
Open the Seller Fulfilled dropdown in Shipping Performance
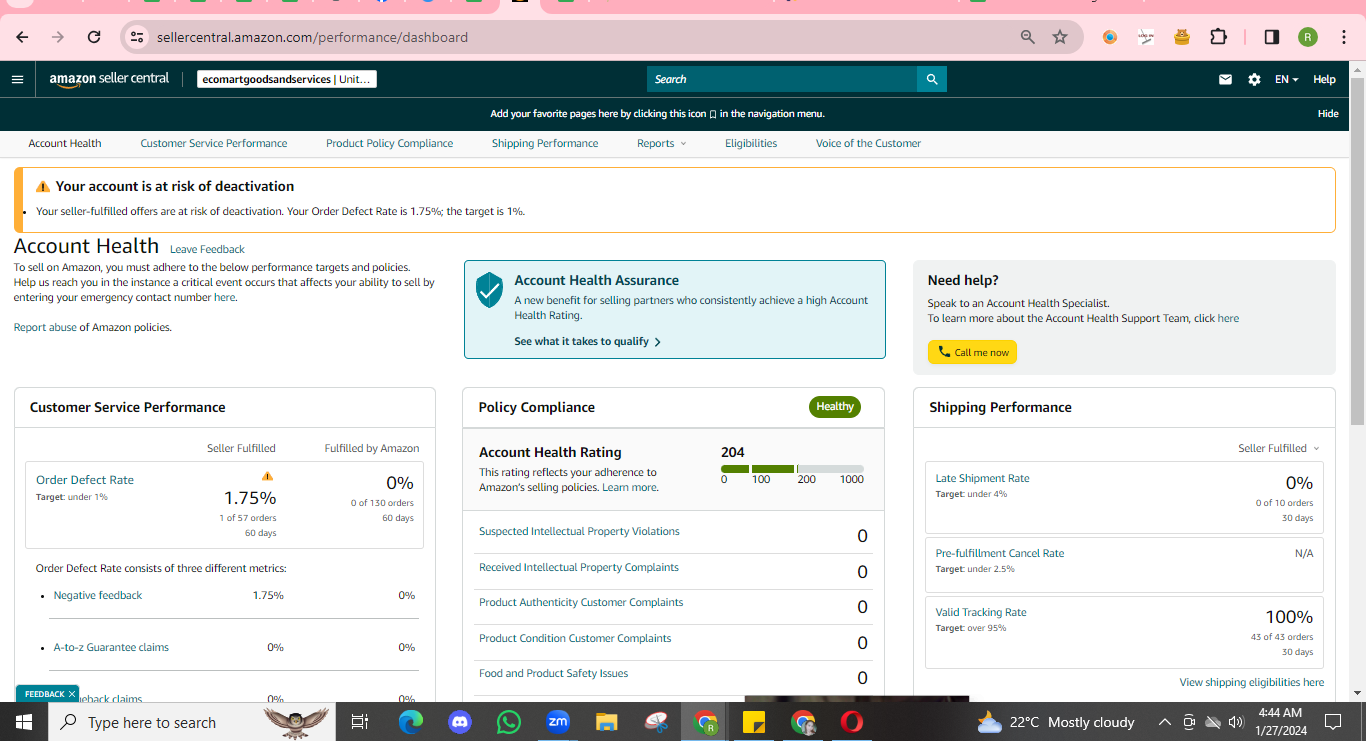1279,448
